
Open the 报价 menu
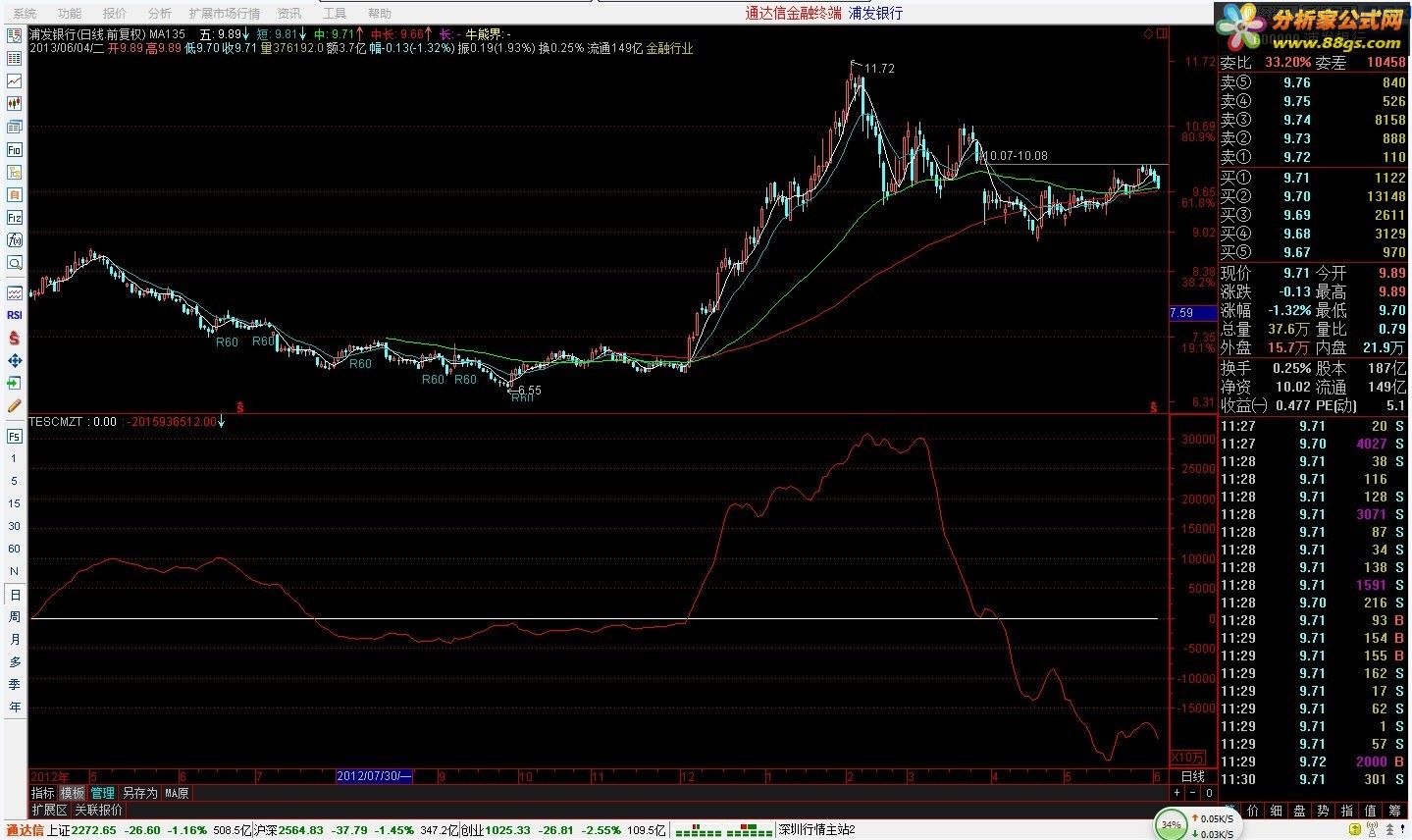pyautogui.click(x=115, y=13)
